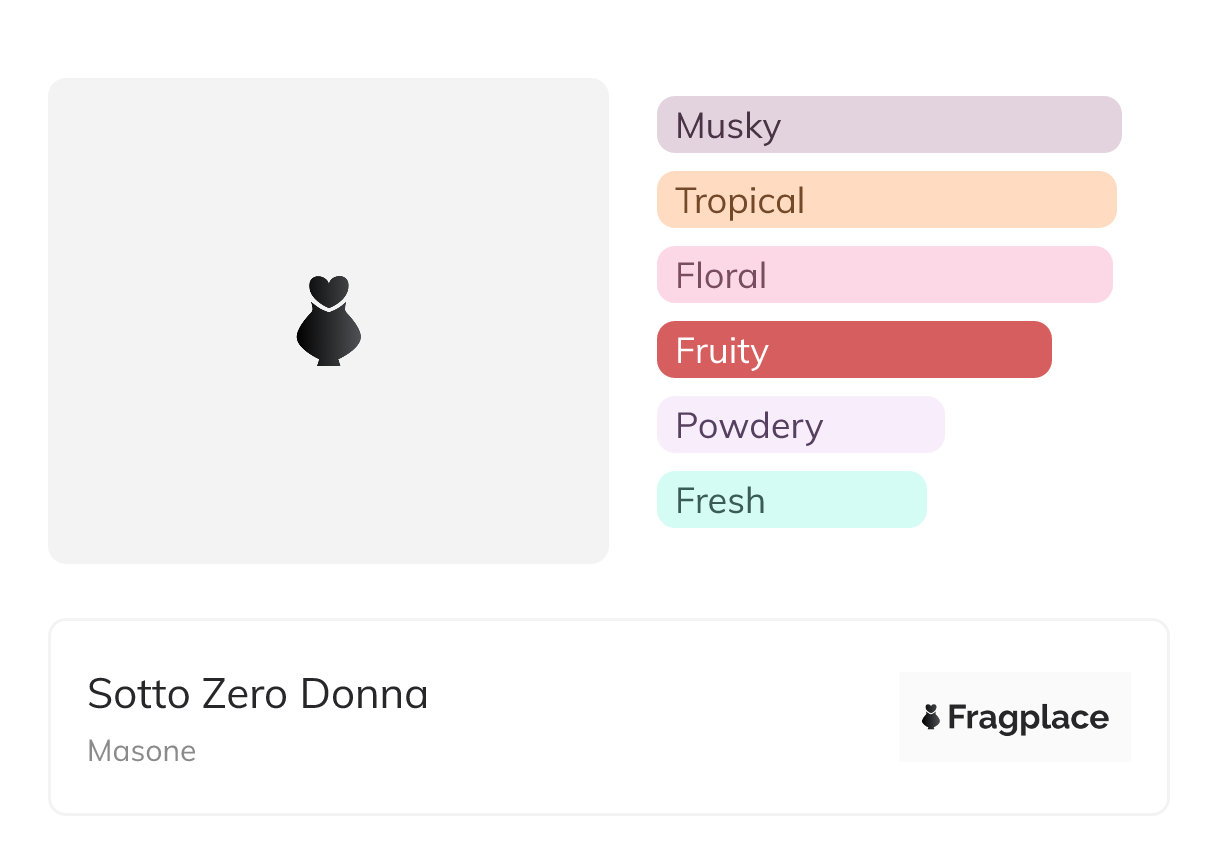This screenshot has height=864, width=1218.
Task: Click the small bottle icon beside Fragplace
Action: (931, 717)
